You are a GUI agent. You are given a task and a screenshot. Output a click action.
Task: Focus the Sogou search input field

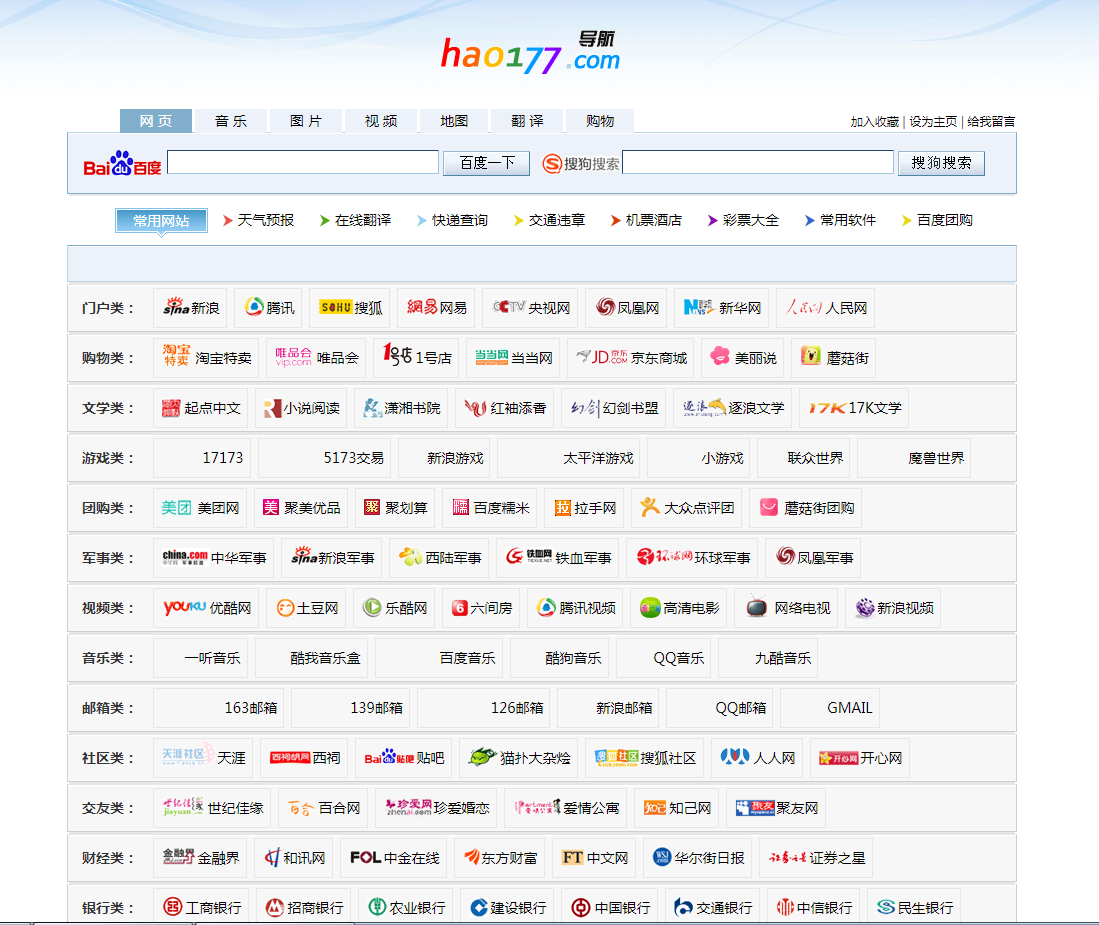(x=758, y=162)
